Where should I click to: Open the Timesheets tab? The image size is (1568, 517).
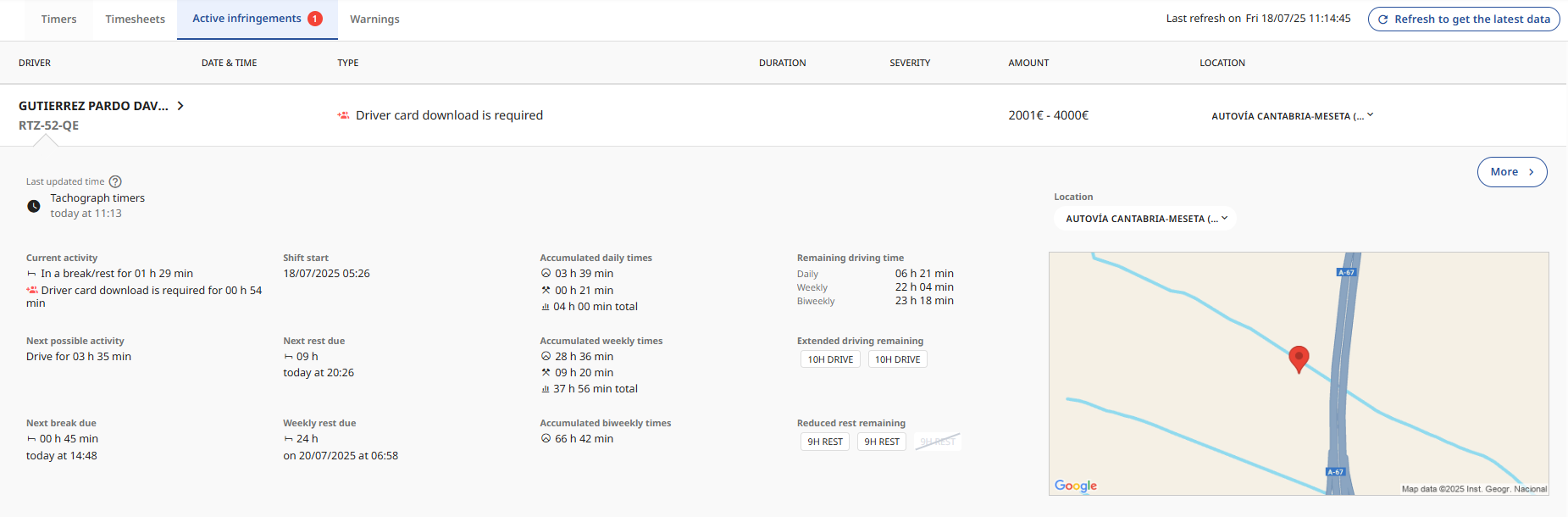click(x=135, y=19)
